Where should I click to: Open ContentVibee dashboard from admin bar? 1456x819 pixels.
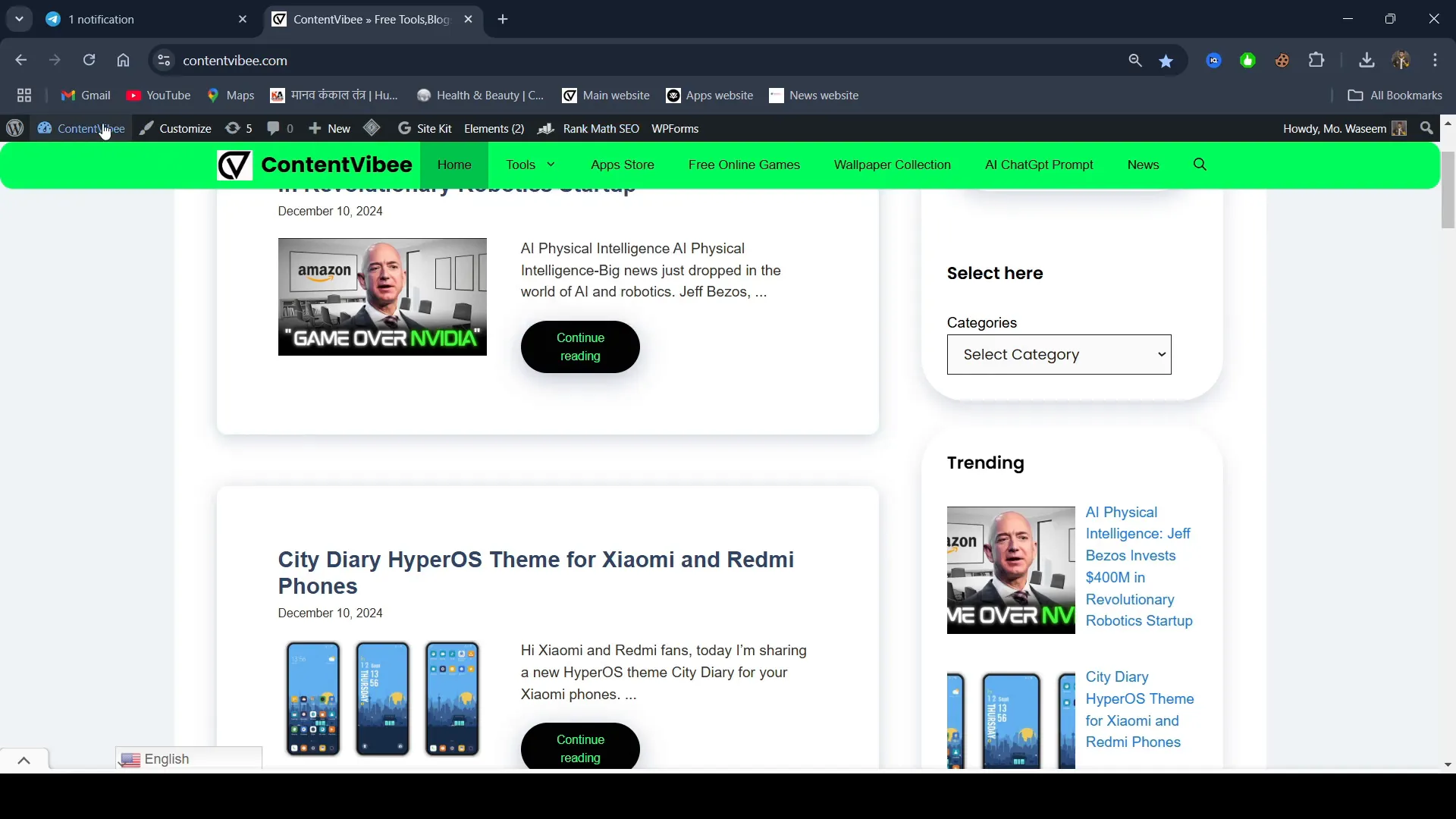click(x=81, y=129)
